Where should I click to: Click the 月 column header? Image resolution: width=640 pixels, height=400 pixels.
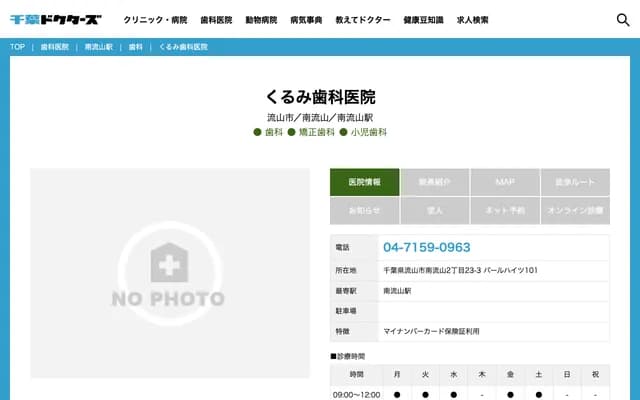click(x=397, y=374)
